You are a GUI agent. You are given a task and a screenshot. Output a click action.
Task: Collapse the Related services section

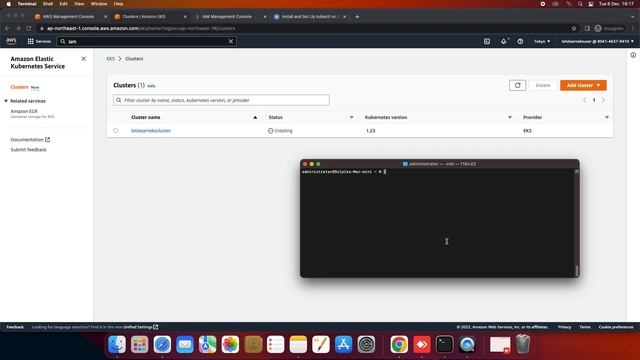coord(6,101)
